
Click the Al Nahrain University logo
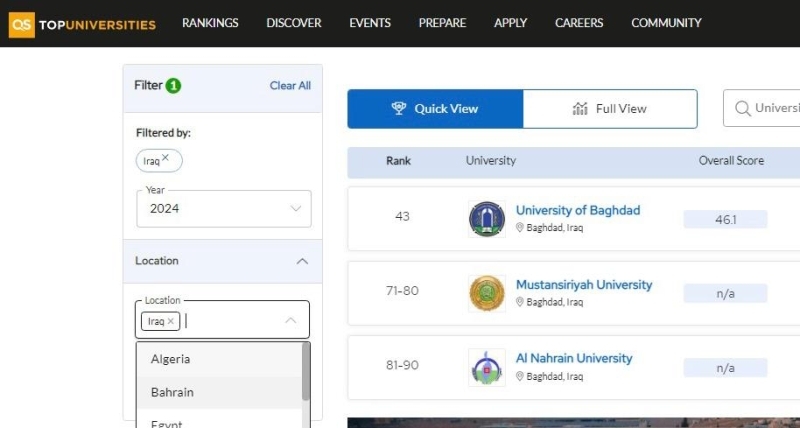click(487, 367)
